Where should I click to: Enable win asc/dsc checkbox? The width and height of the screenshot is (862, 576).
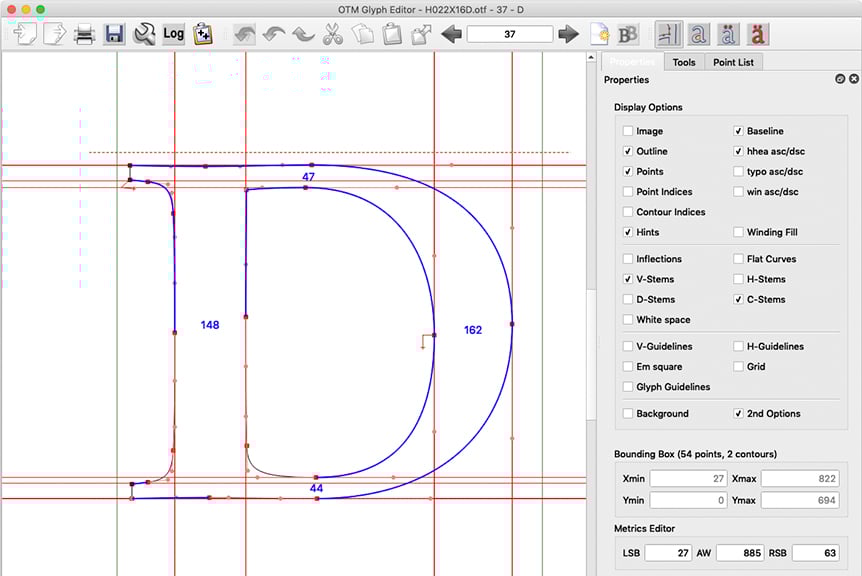pos(738,192)
